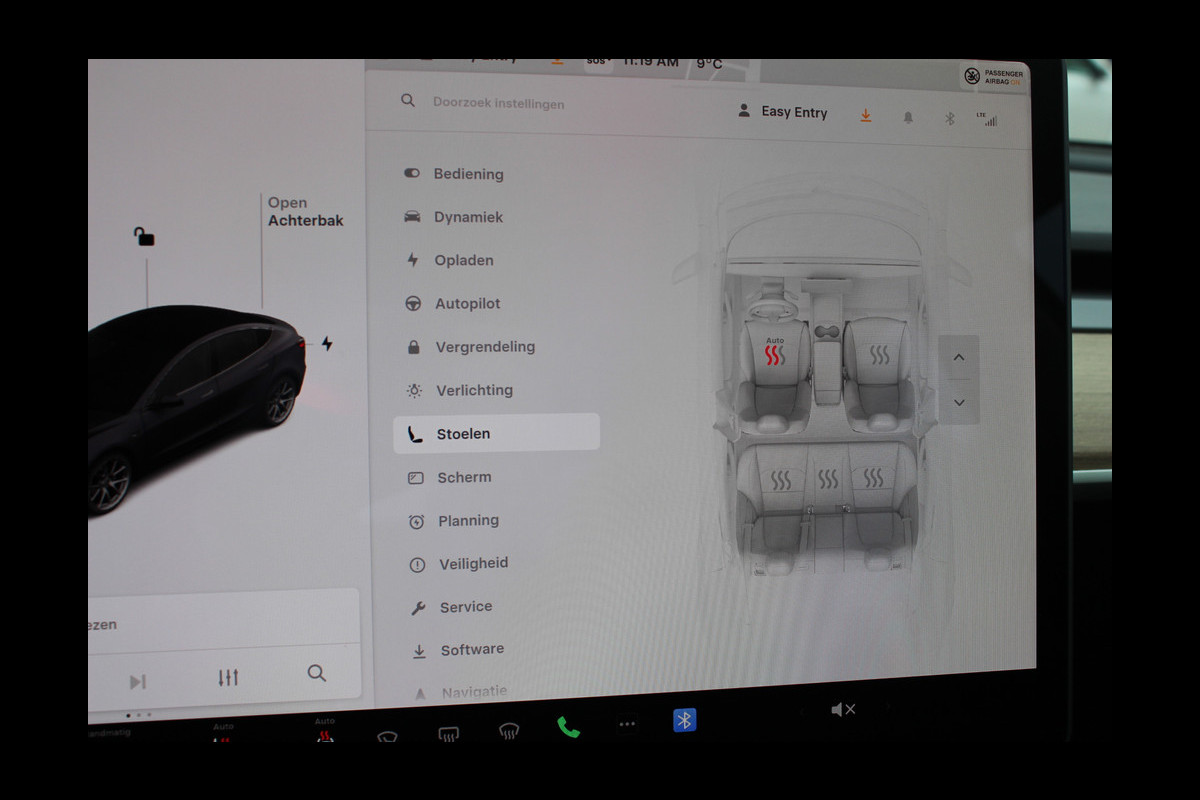The height and width of the screenshot is (800, 1200).
Task: Tap the muted volume speaker icon
Action: (842, 710)
